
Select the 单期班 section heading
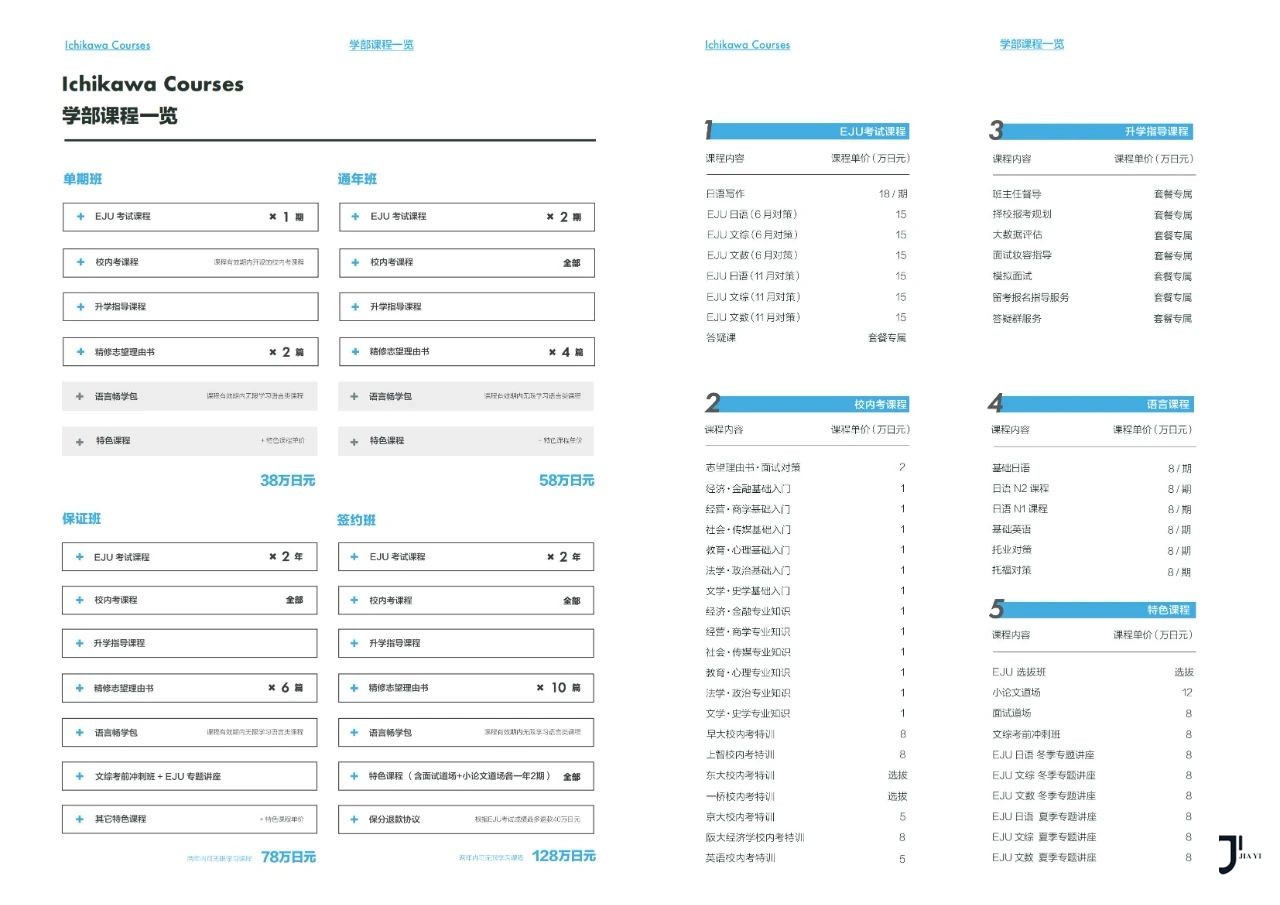[x=82, y=179]
